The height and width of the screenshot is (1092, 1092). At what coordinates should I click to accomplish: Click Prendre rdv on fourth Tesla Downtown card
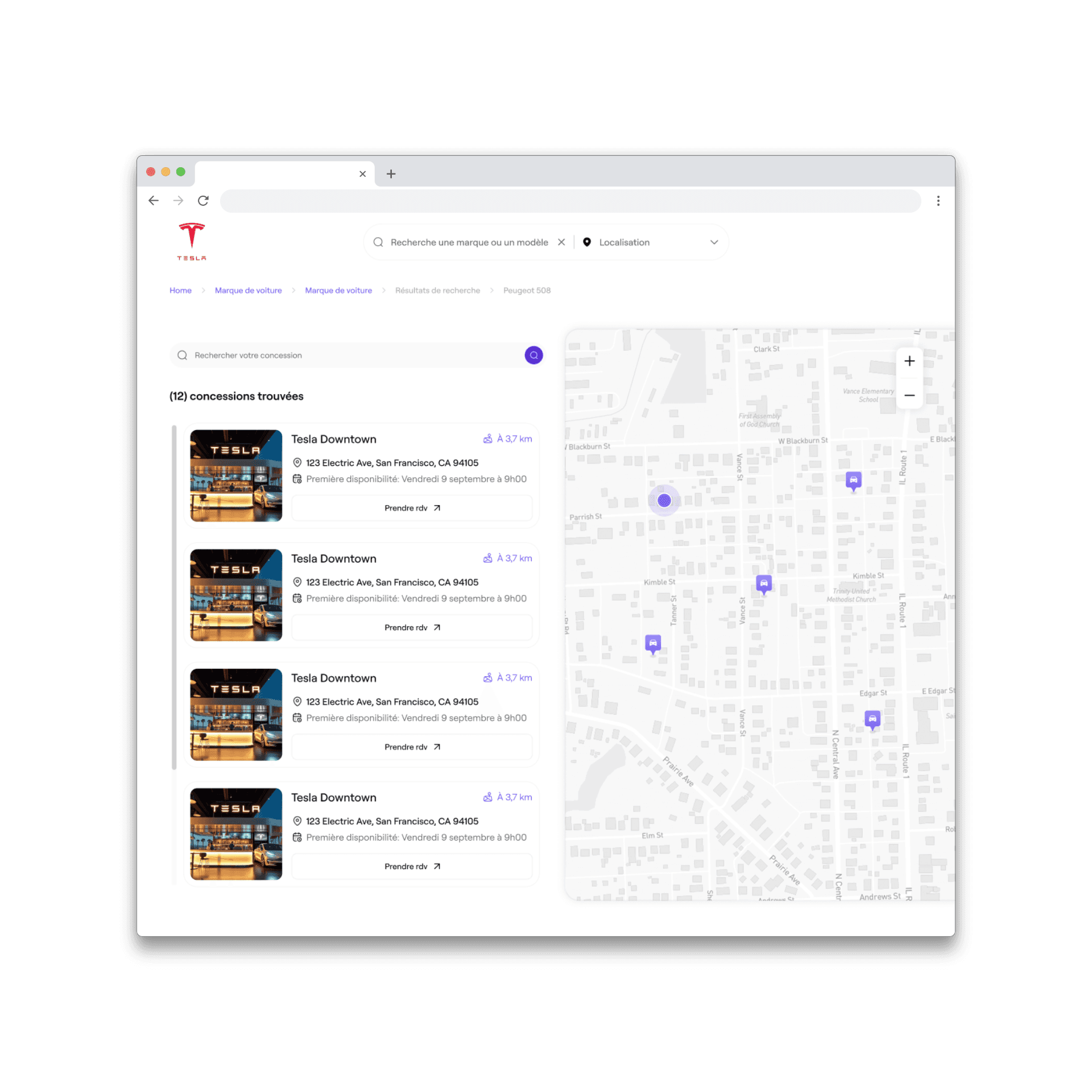pos(412,866)
